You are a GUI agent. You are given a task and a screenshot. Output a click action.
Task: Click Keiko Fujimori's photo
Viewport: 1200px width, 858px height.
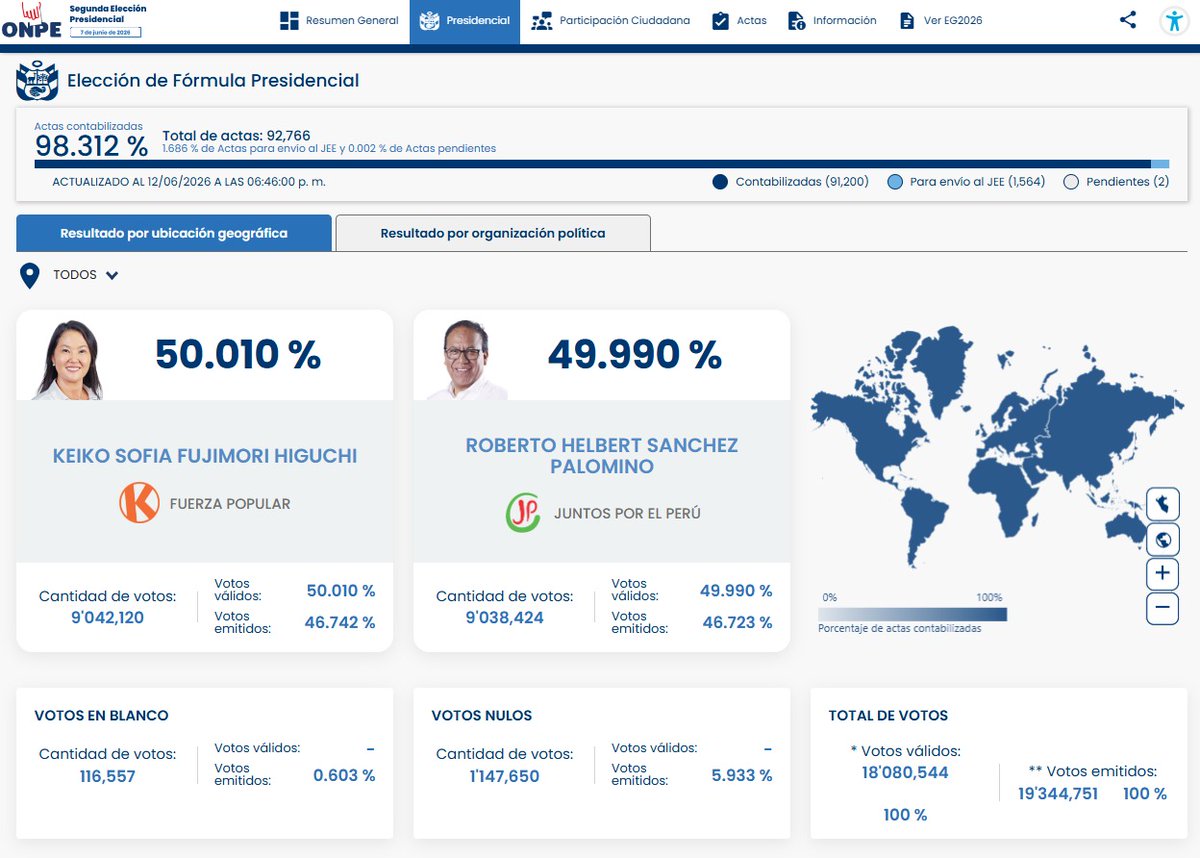(68, 360)
